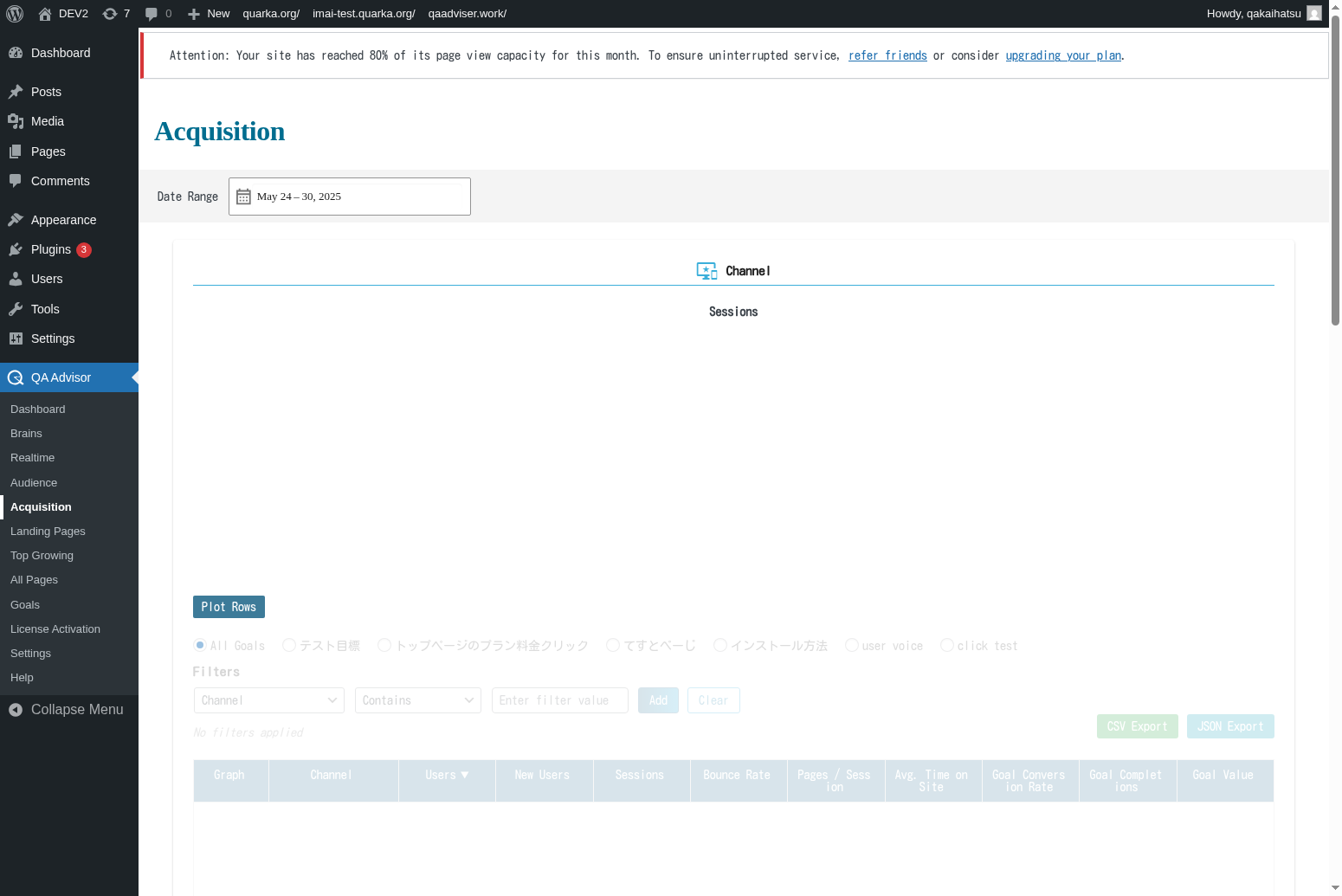Click the WordPress logo icon

pyautogui.click(x=15, y=13)
